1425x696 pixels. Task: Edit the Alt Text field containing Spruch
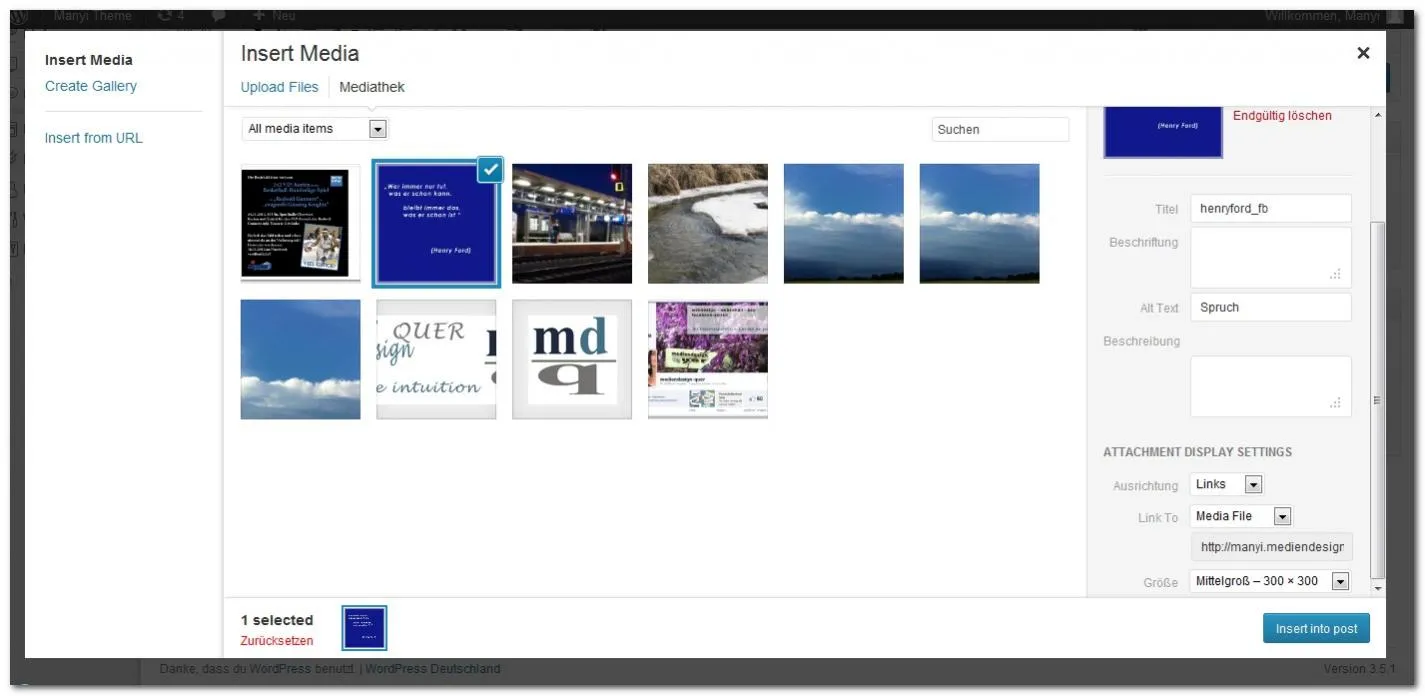point(1271,307)
